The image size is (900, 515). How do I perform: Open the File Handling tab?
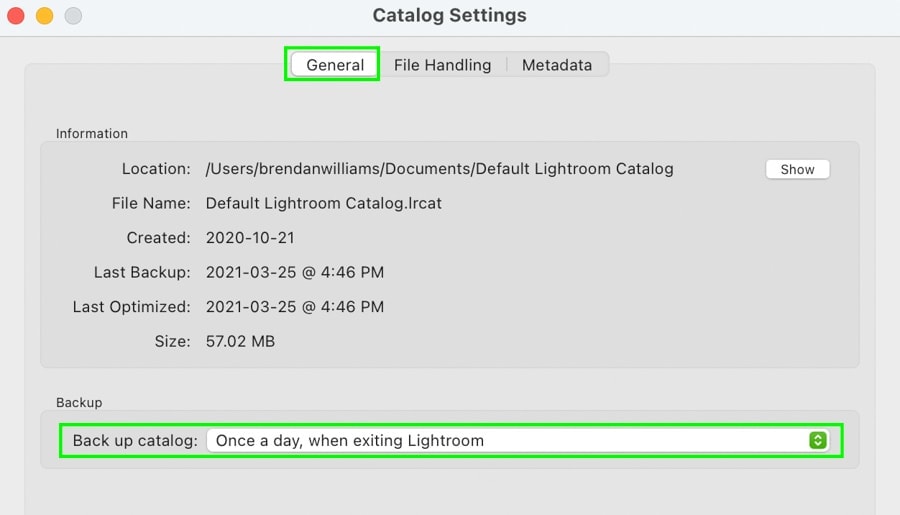click(x=442, y=65)
